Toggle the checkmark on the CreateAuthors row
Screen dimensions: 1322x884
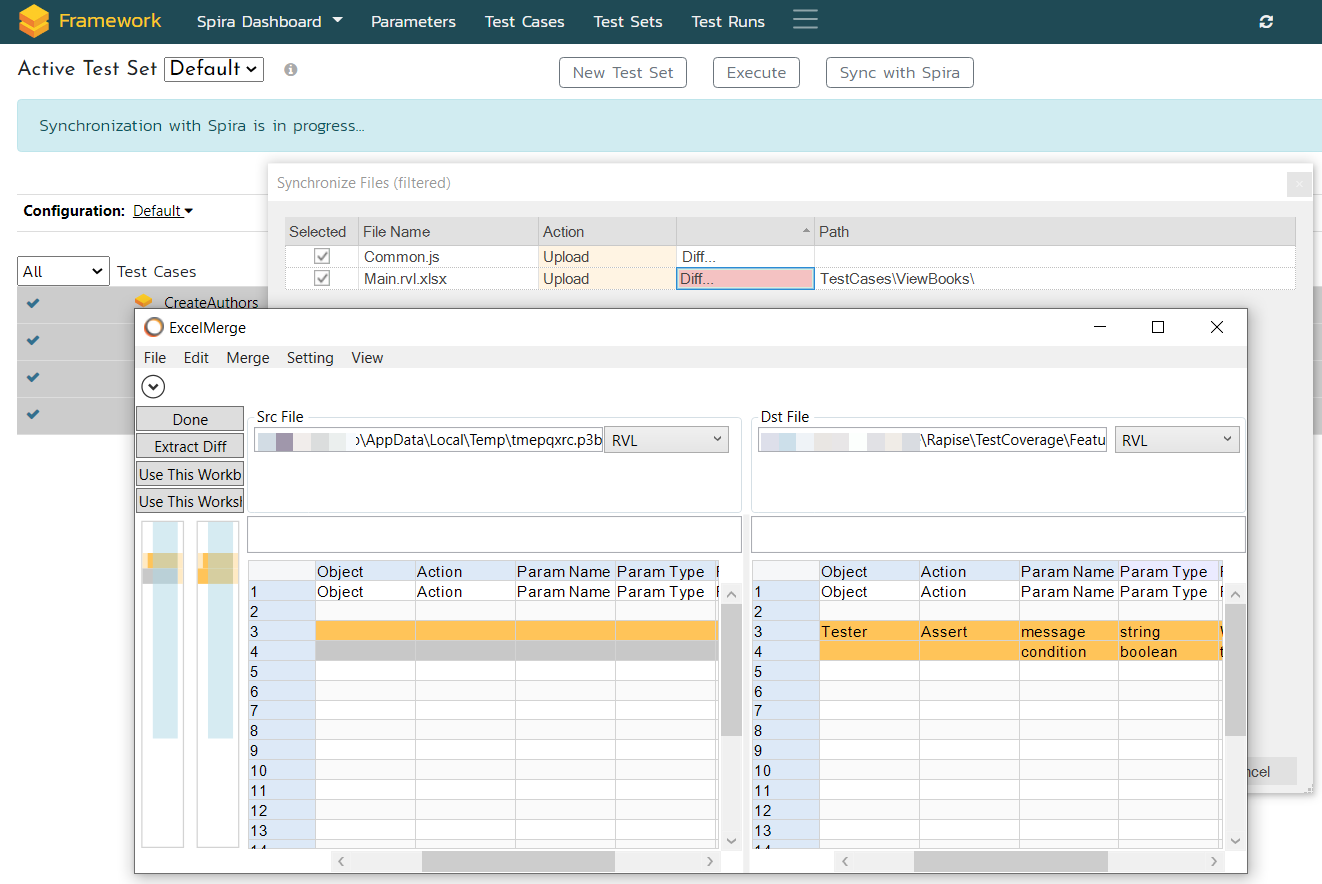click(33, 303)
